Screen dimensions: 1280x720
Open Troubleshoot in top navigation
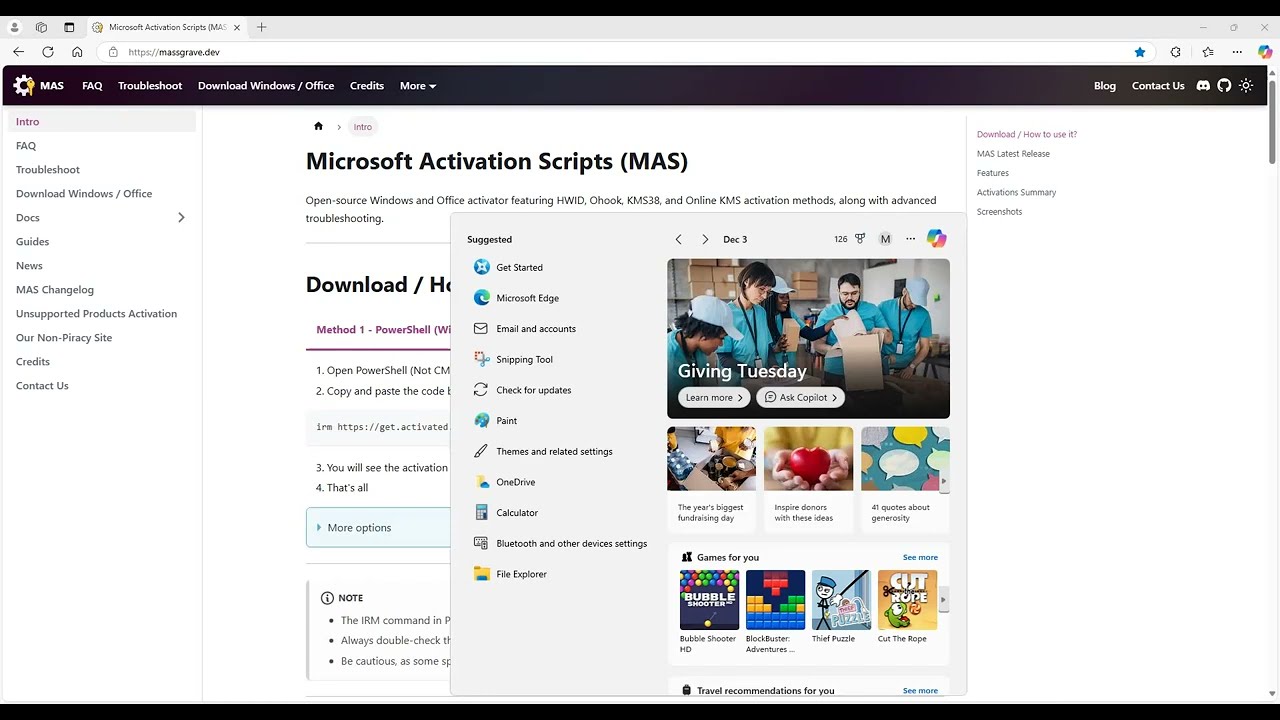(x=150, y=86)
